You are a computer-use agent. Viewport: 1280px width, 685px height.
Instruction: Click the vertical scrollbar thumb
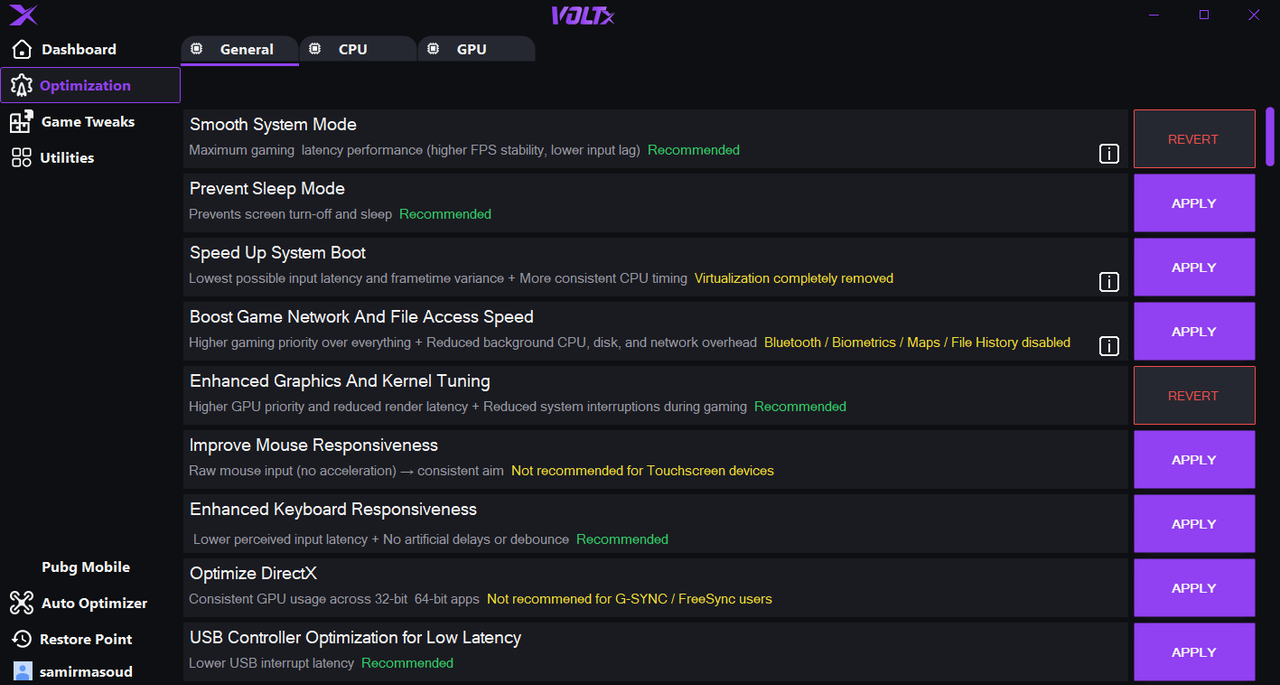pos(1270,137)
